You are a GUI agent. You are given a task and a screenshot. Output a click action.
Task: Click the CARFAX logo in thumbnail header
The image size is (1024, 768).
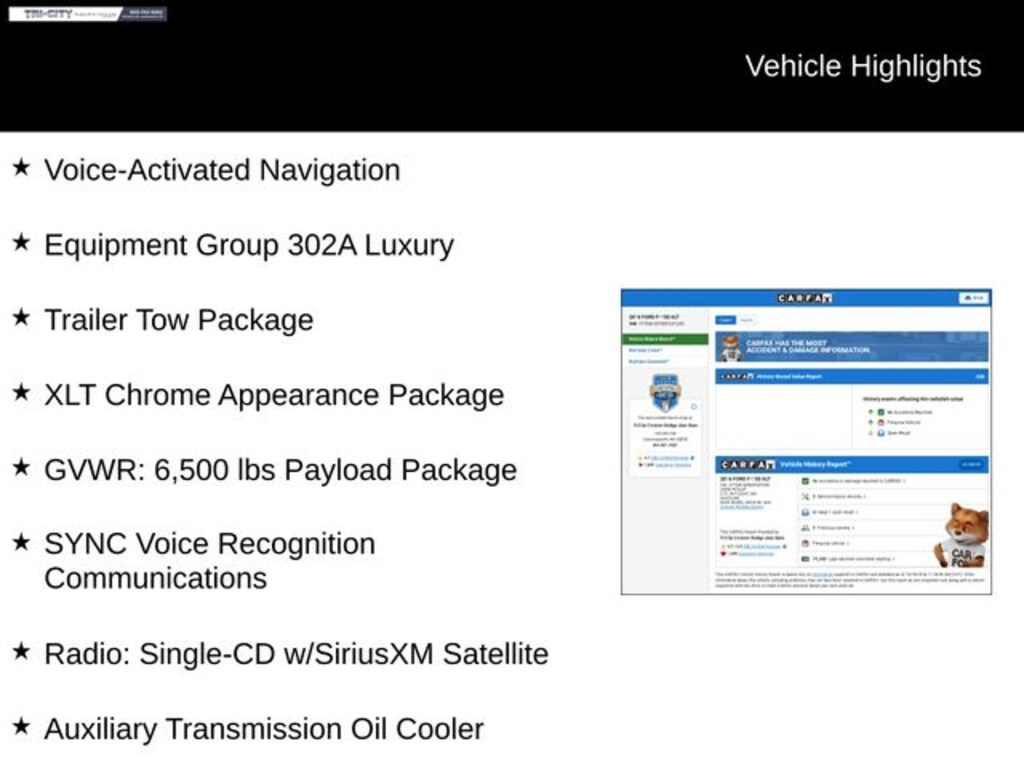point(805,298)
